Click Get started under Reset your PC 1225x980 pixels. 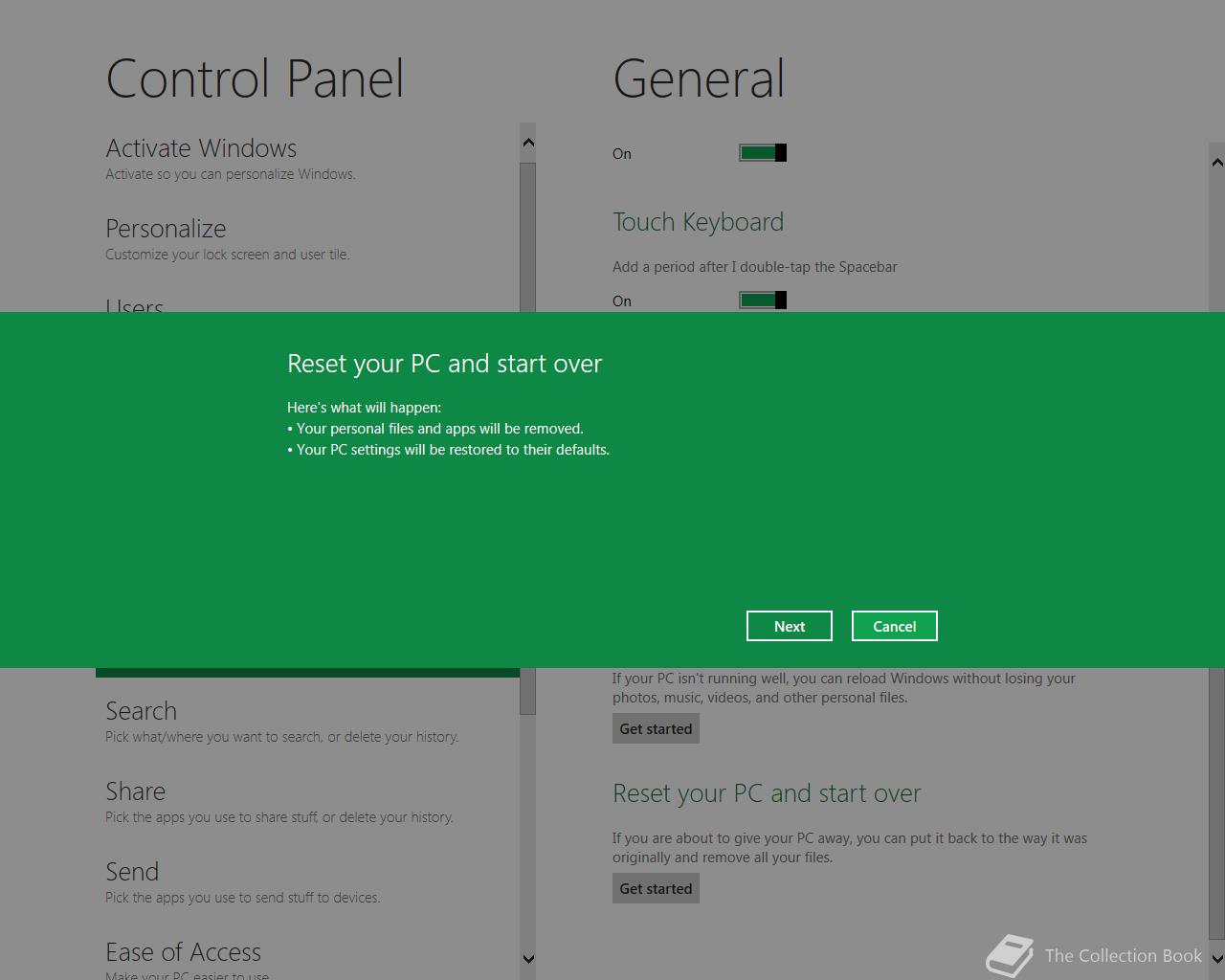click(x=656, y=888)
